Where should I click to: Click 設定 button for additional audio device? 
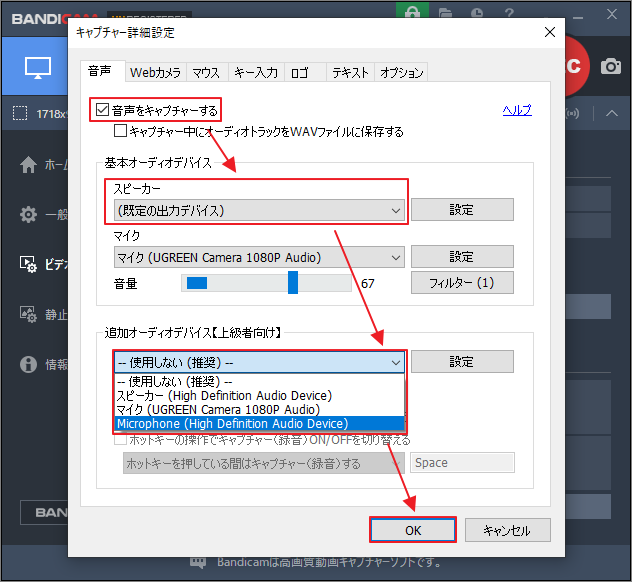(462, 361)
